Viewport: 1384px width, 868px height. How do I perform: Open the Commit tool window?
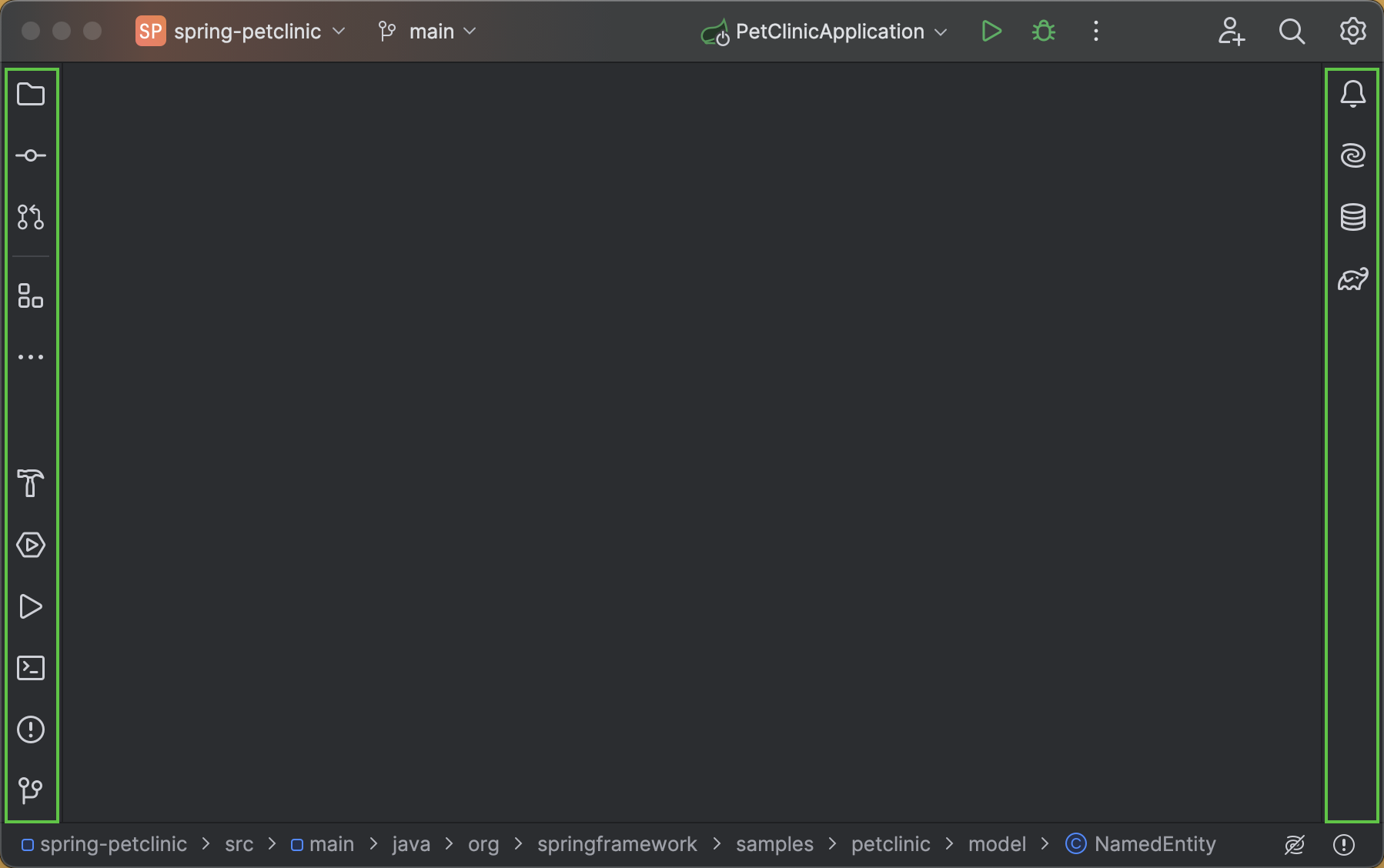31,155
